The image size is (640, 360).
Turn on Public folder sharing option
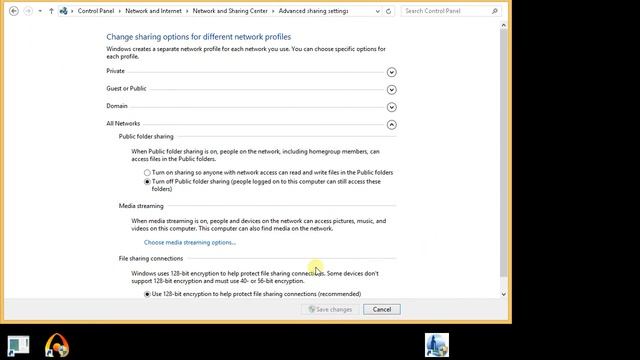(147, 173)
